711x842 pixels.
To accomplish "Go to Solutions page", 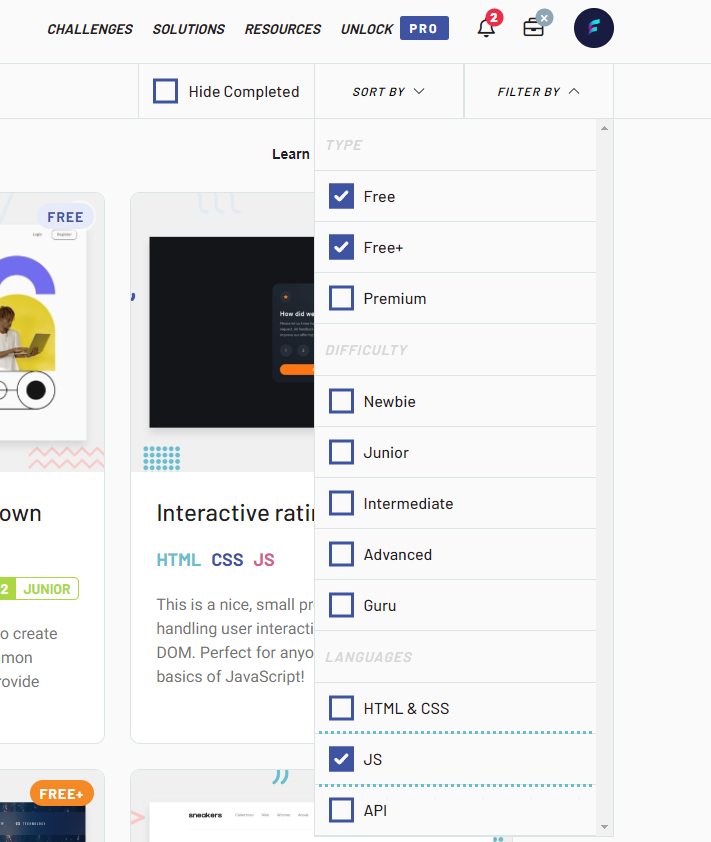I will coord(188,29).
